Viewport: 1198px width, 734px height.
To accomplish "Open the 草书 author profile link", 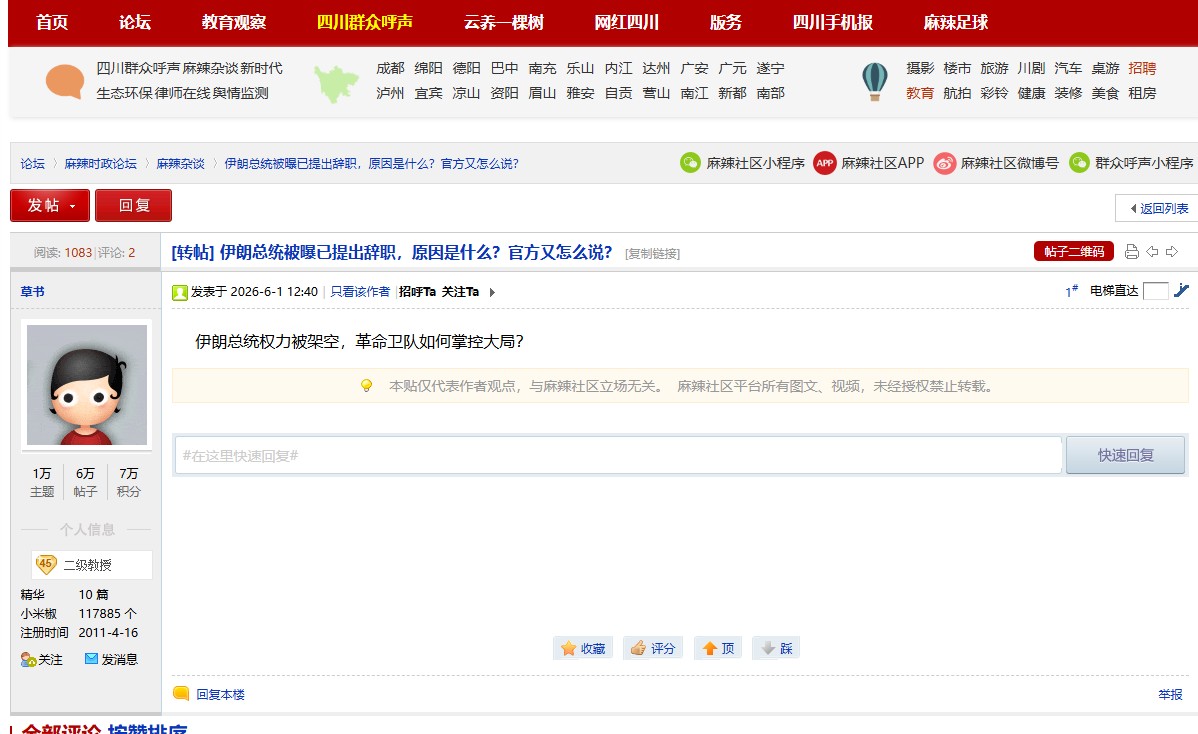I will [32, 292].
